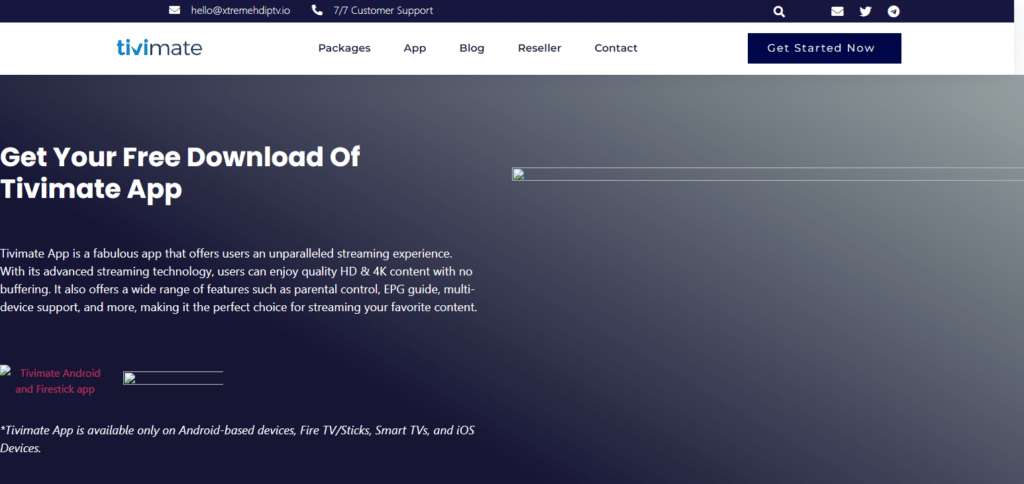Open the Telegram icon
1024x484 pixels.
click(x=893, y=11)
